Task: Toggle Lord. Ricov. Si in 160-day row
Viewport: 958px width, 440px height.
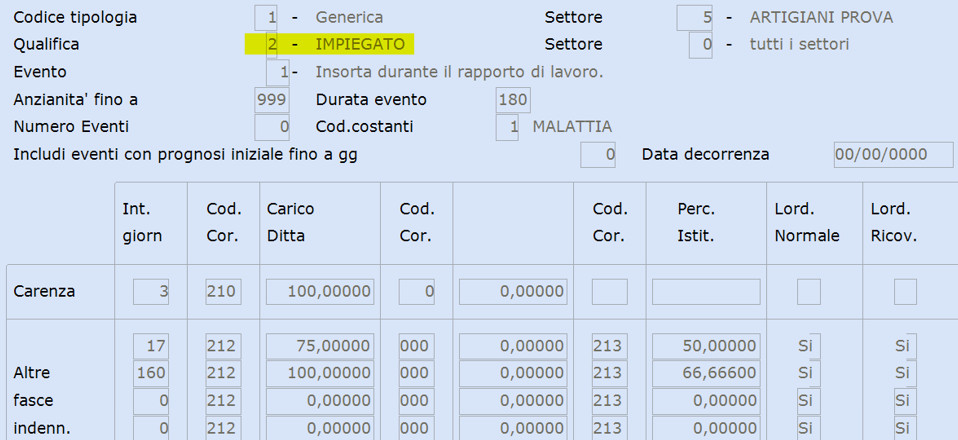Action: (x=905, y=373)
